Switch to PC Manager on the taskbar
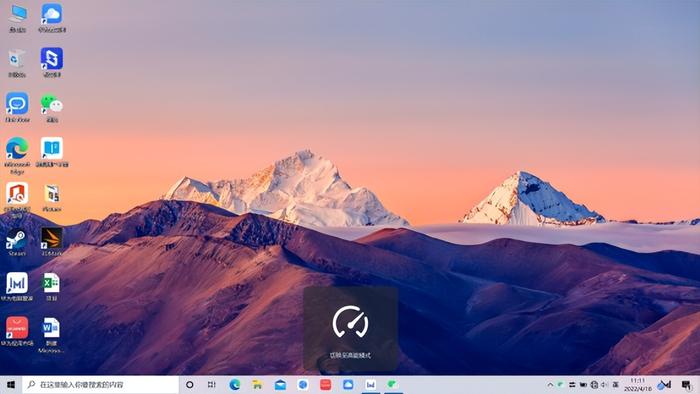The image size is (700, 394). pos(371,385)
